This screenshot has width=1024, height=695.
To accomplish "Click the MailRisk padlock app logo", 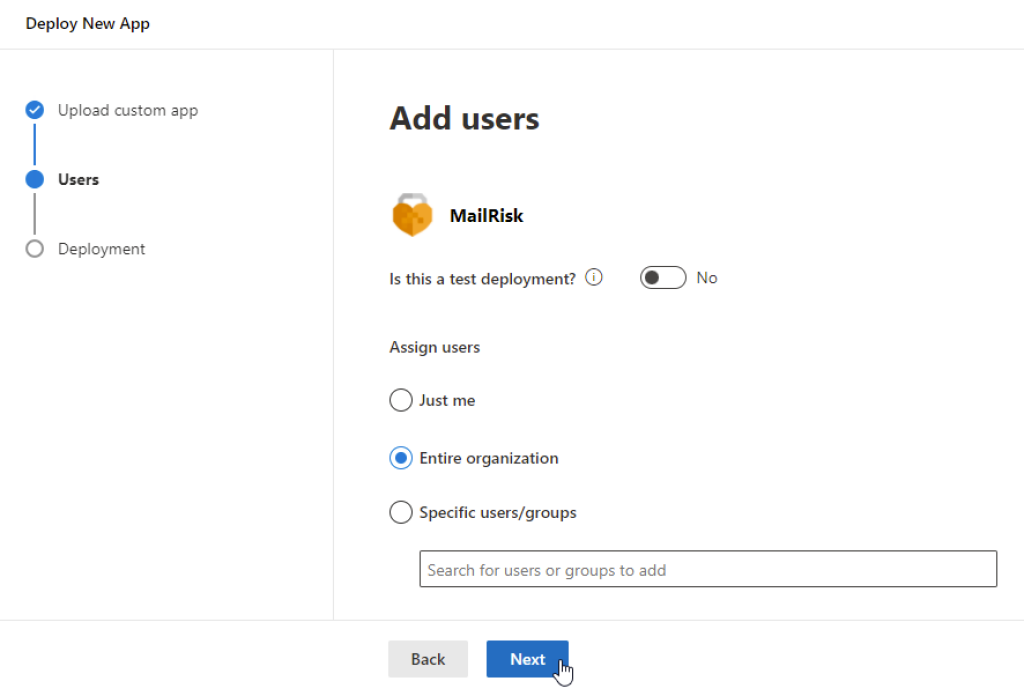I will point(412,215).
